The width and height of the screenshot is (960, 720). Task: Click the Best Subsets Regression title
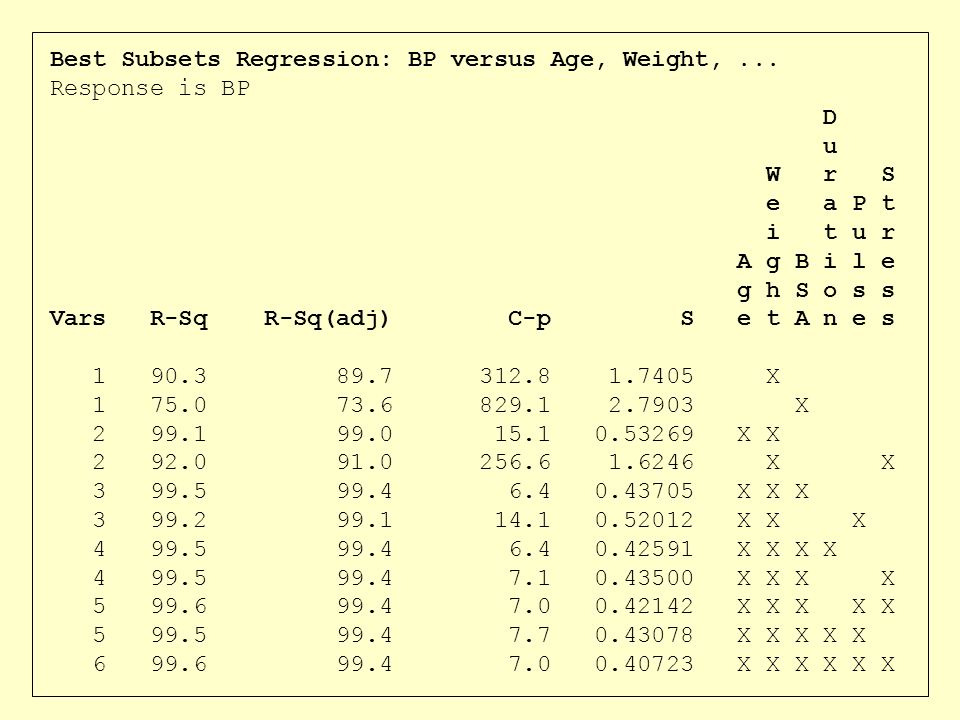(414, 59)
